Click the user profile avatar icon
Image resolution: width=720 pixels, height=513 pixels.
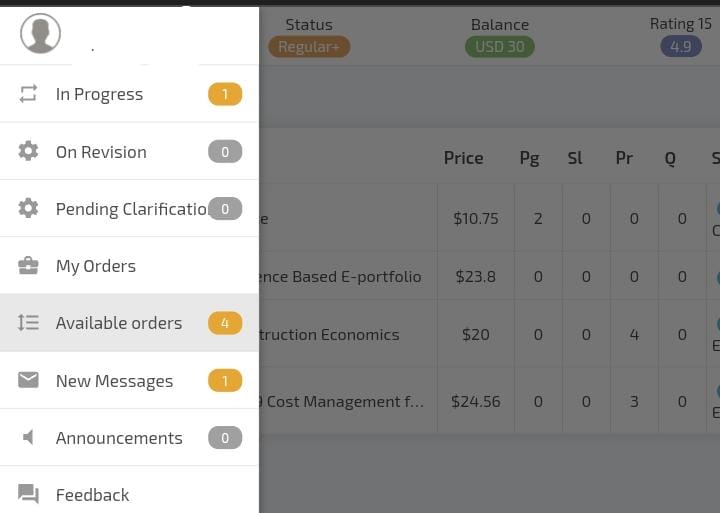pyautogui.click(x=40, y=33)
